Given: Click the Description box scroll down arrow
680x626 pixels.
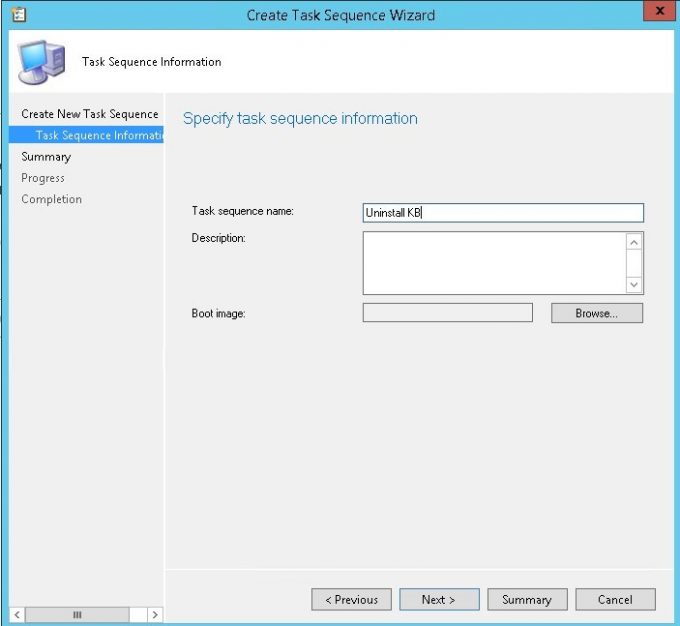Looking at the screenshot, I should [634, 285].
